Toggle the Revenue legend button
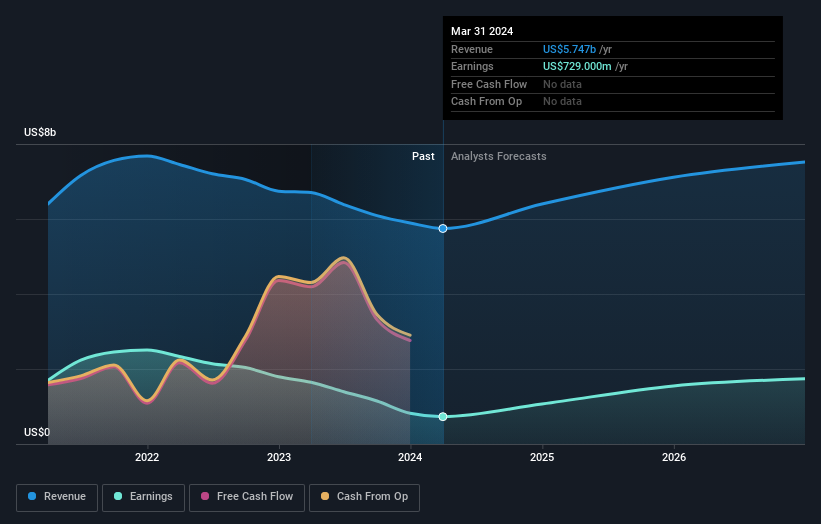821x524 pixels. 57,497
